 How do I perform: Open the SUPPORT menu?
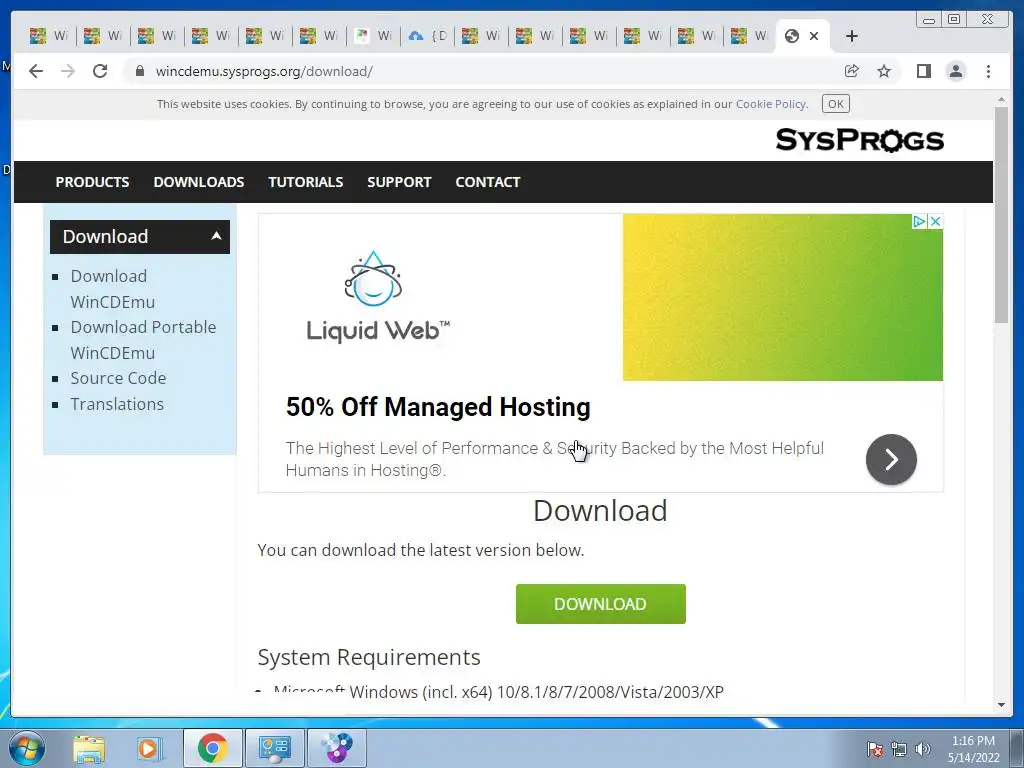399,182
